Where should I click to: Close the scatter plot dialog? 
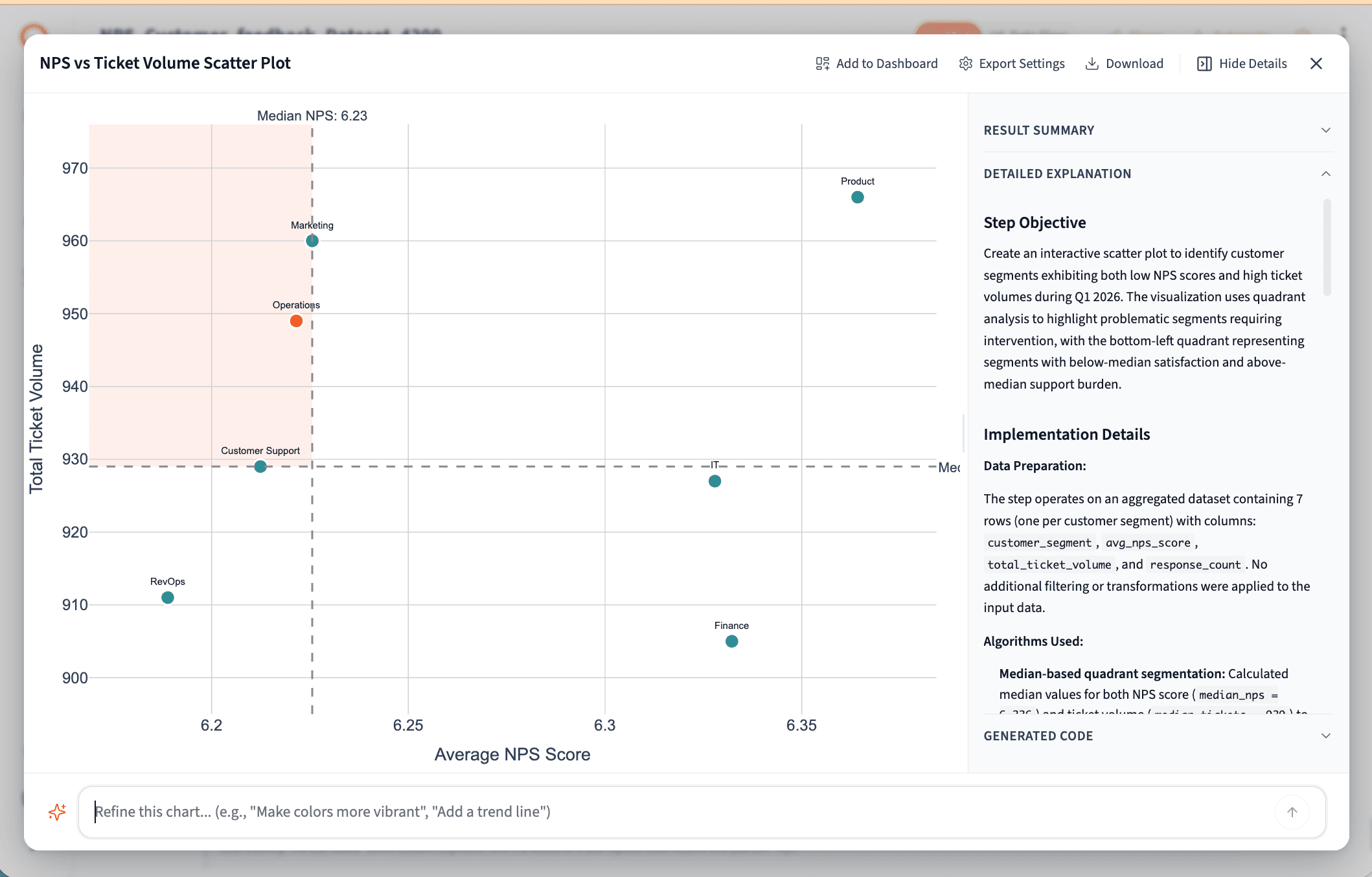point(1316,63)
